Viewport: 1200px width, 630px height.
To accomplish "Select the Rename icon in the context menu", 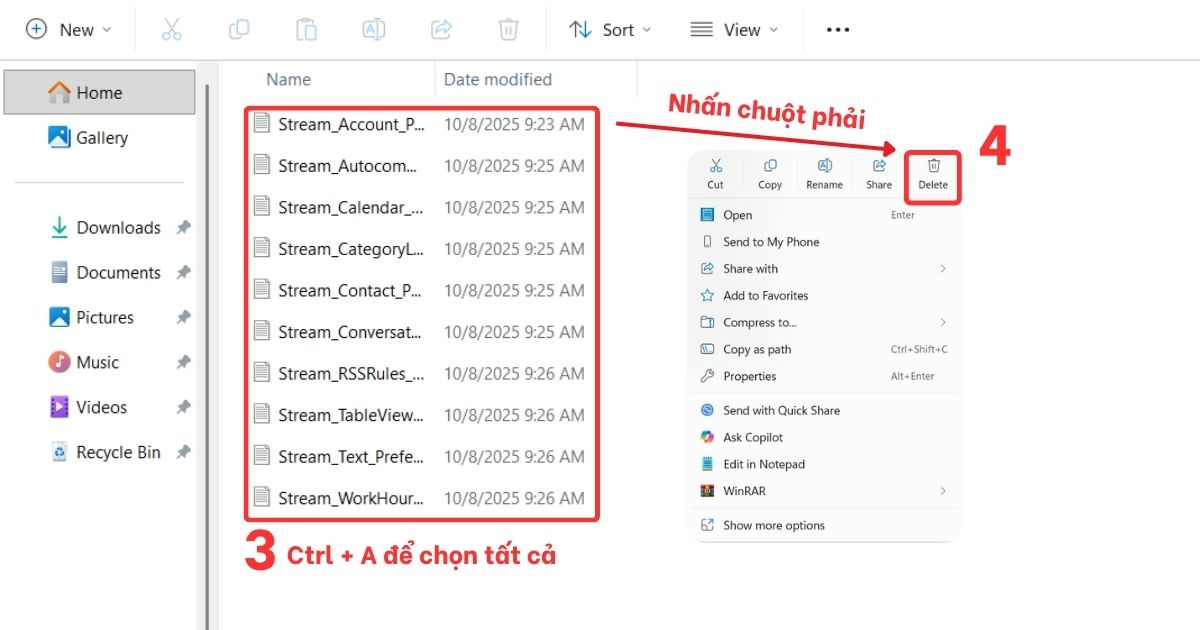I will [x=824, y=170].
